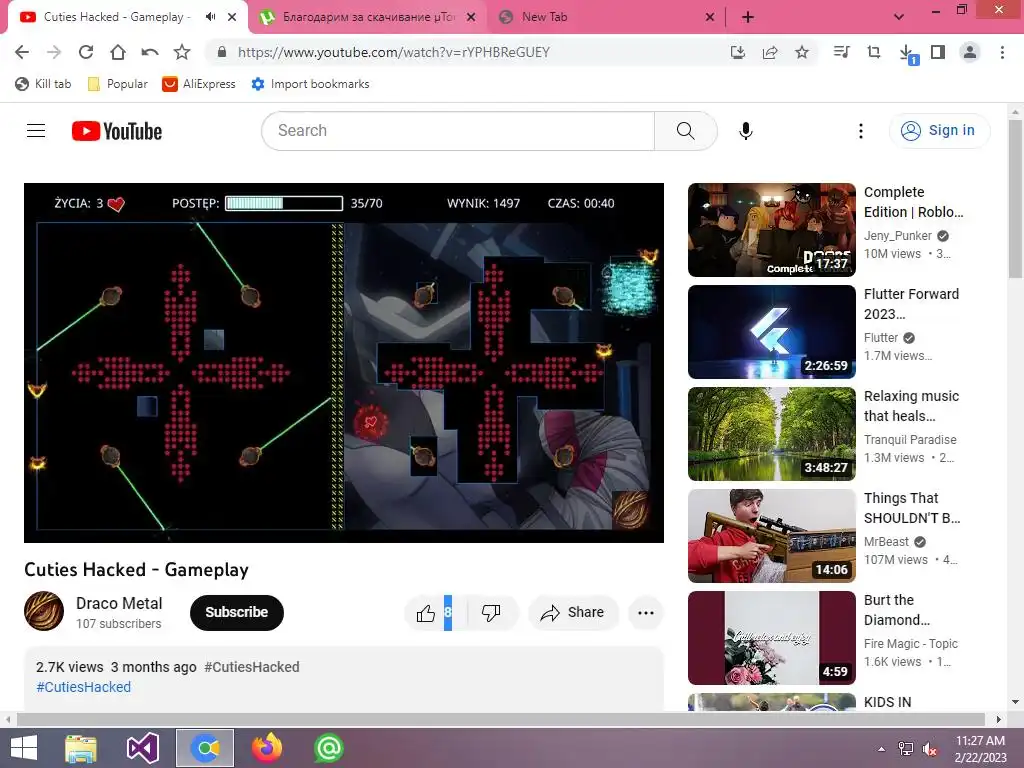The height and width of the screenshot is (768, 1024).
Task: Mute the Cuties Hacked tab audio
Action: click(x=210, y=17)
